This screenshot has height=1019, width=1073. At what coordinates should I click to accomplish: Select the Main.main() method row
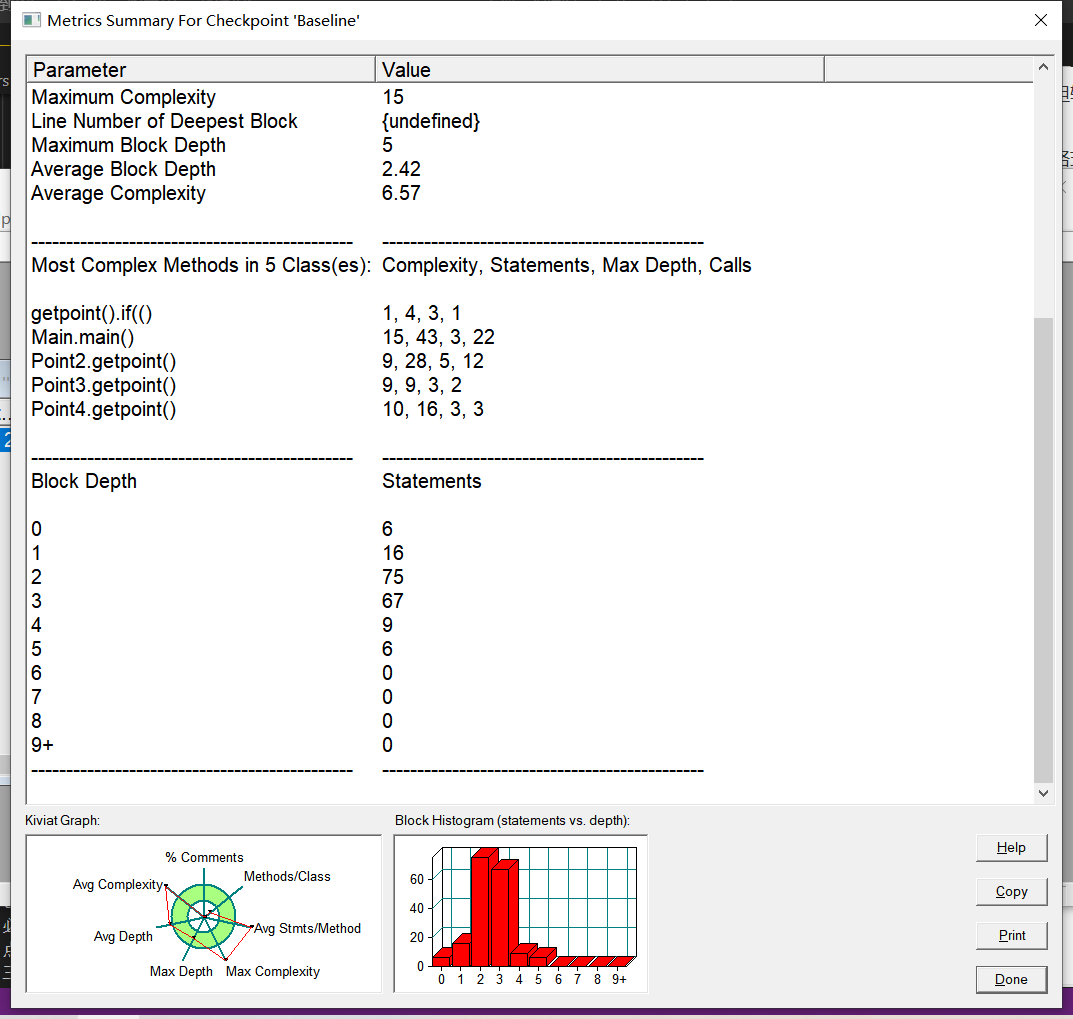coord(530,337)
